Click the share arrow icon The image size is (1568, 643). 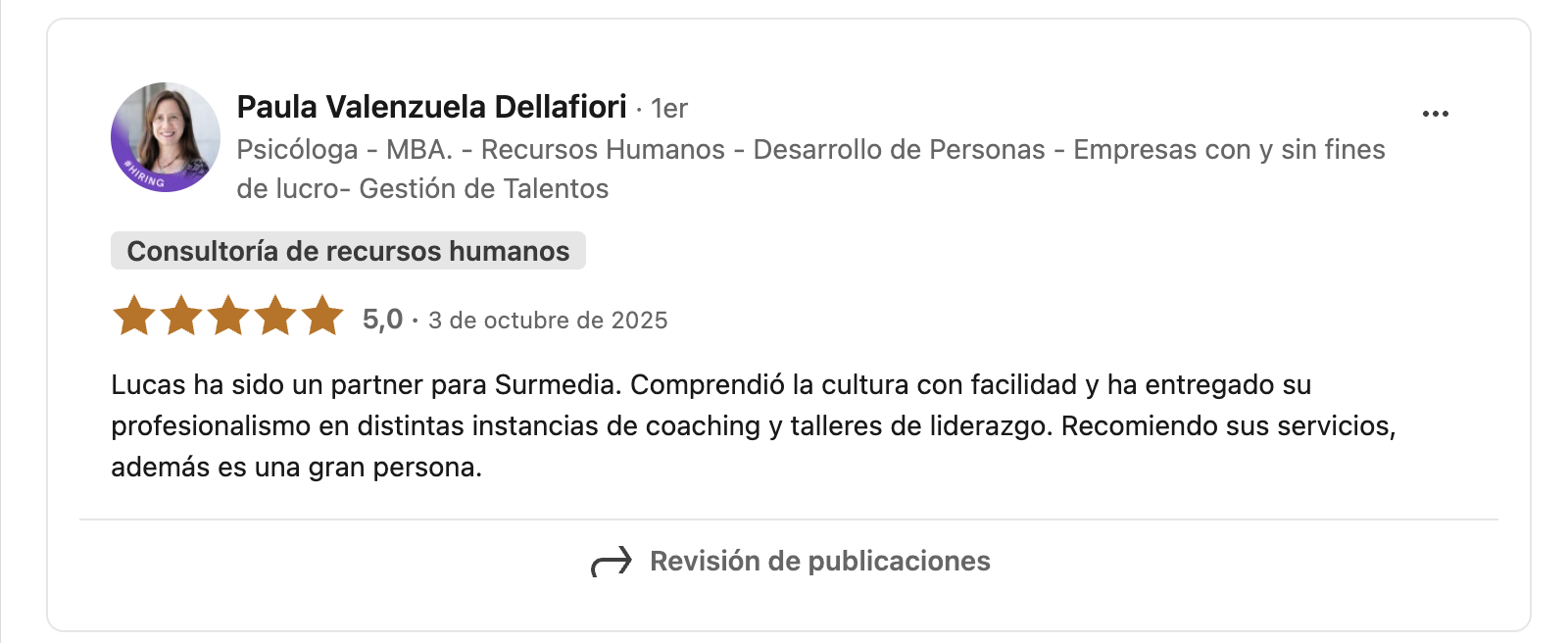(612, 562)
